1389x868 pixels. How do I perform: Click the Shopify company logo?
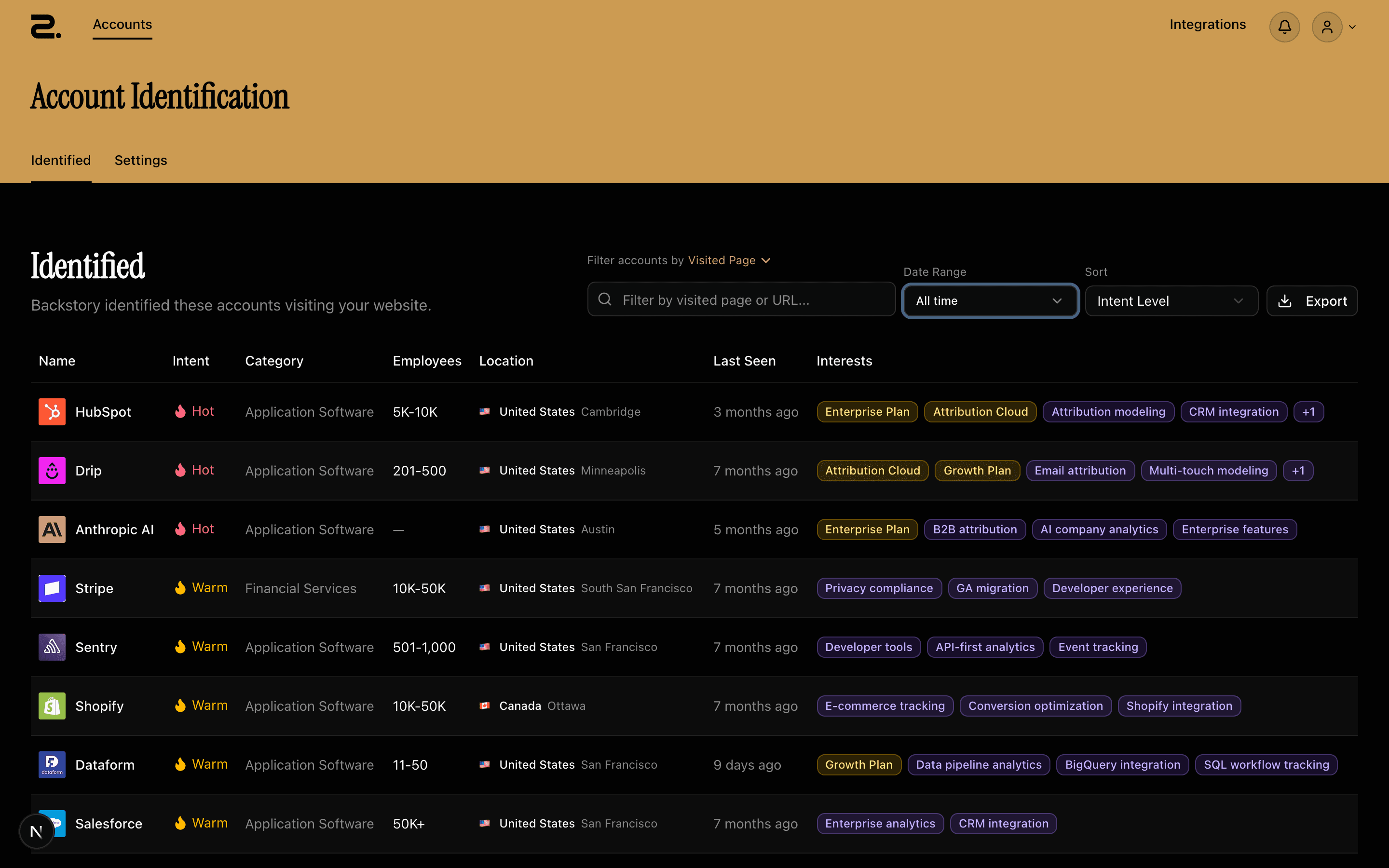[52, 706]
